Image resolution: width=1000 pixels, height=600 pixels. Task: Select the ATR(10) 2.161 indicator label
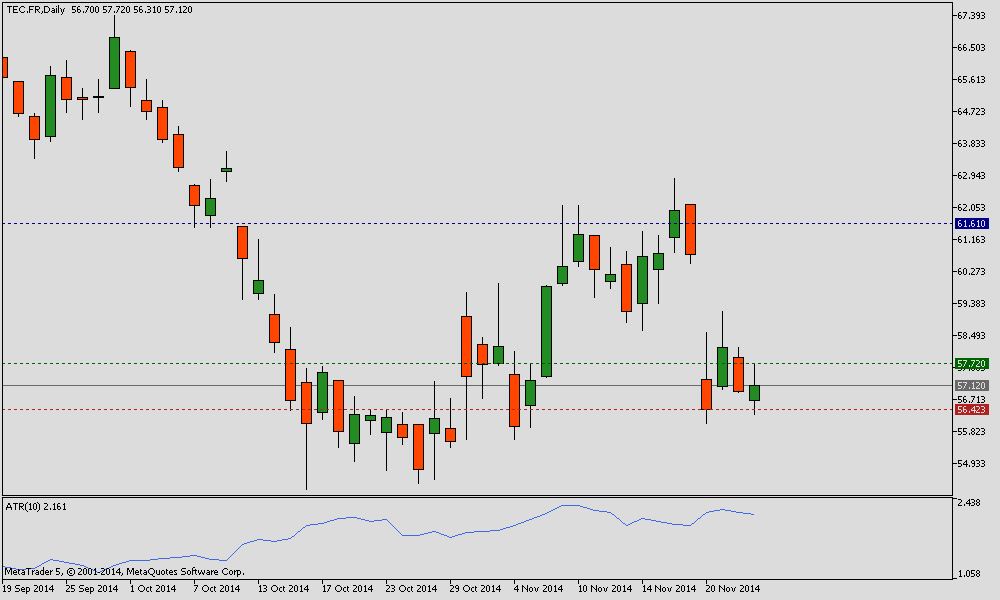pyautogui.click(x=36, y=507)
